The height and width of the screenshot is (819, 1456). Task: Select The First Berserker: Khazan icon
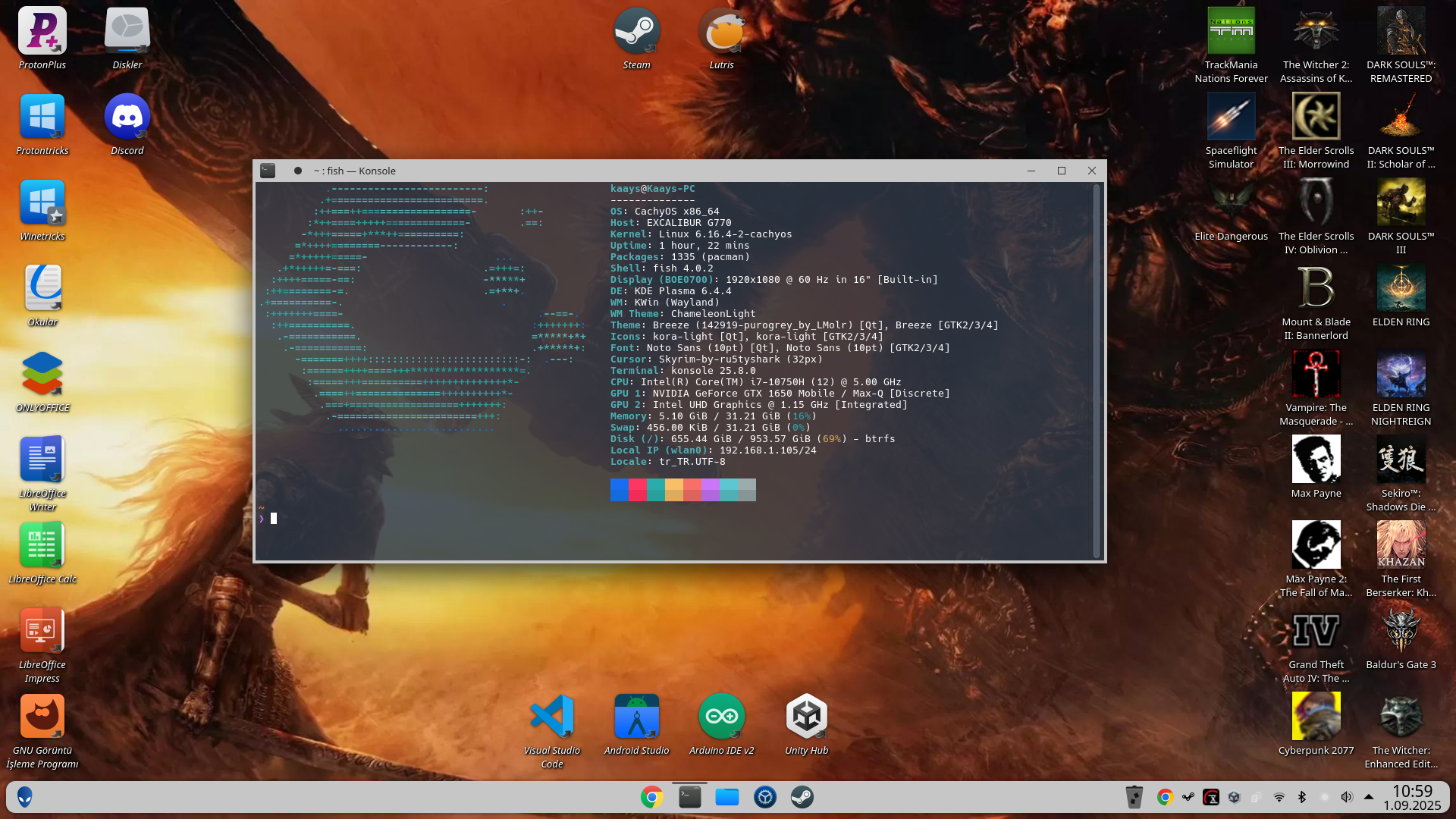(x=1401, y=545)
